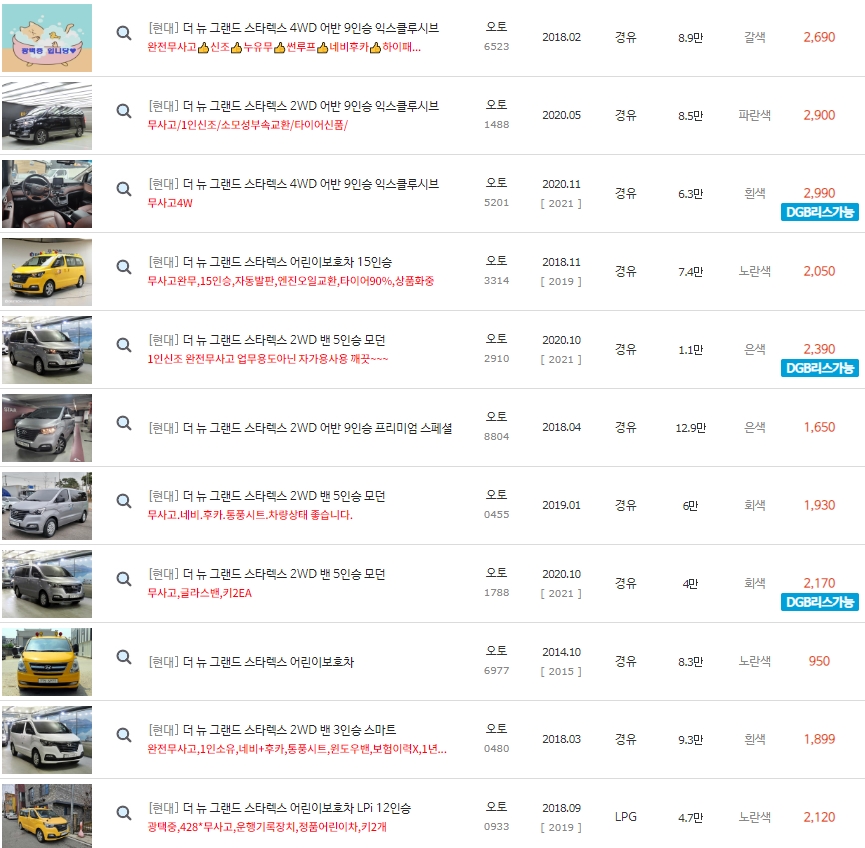Click the magnifier icon on the first 4WD 익스클루시브 listing

point(123,31)
